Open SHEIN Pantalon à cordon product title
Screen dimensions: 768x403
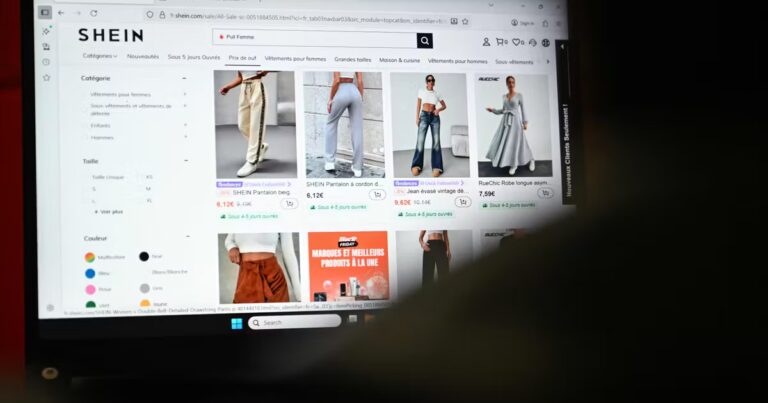[x=344, y=184]
